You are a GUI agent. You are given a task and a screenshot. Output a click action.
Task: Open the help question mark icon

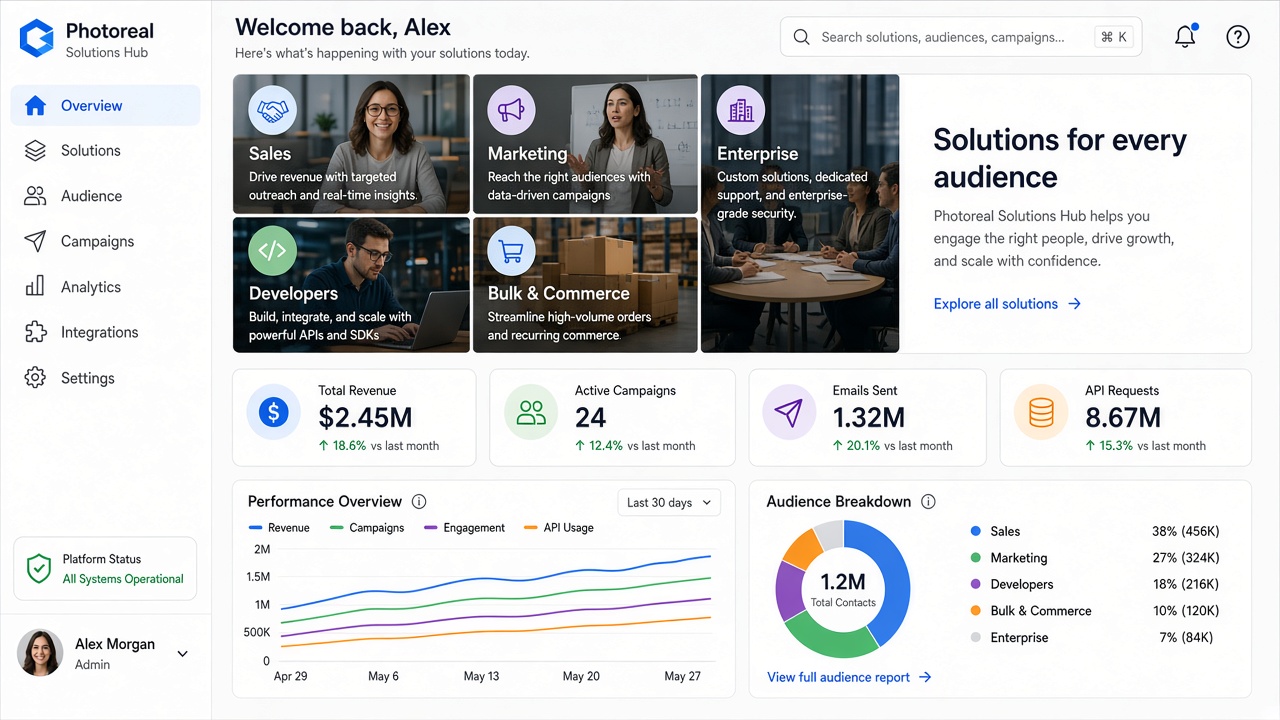coord(1238,37)
